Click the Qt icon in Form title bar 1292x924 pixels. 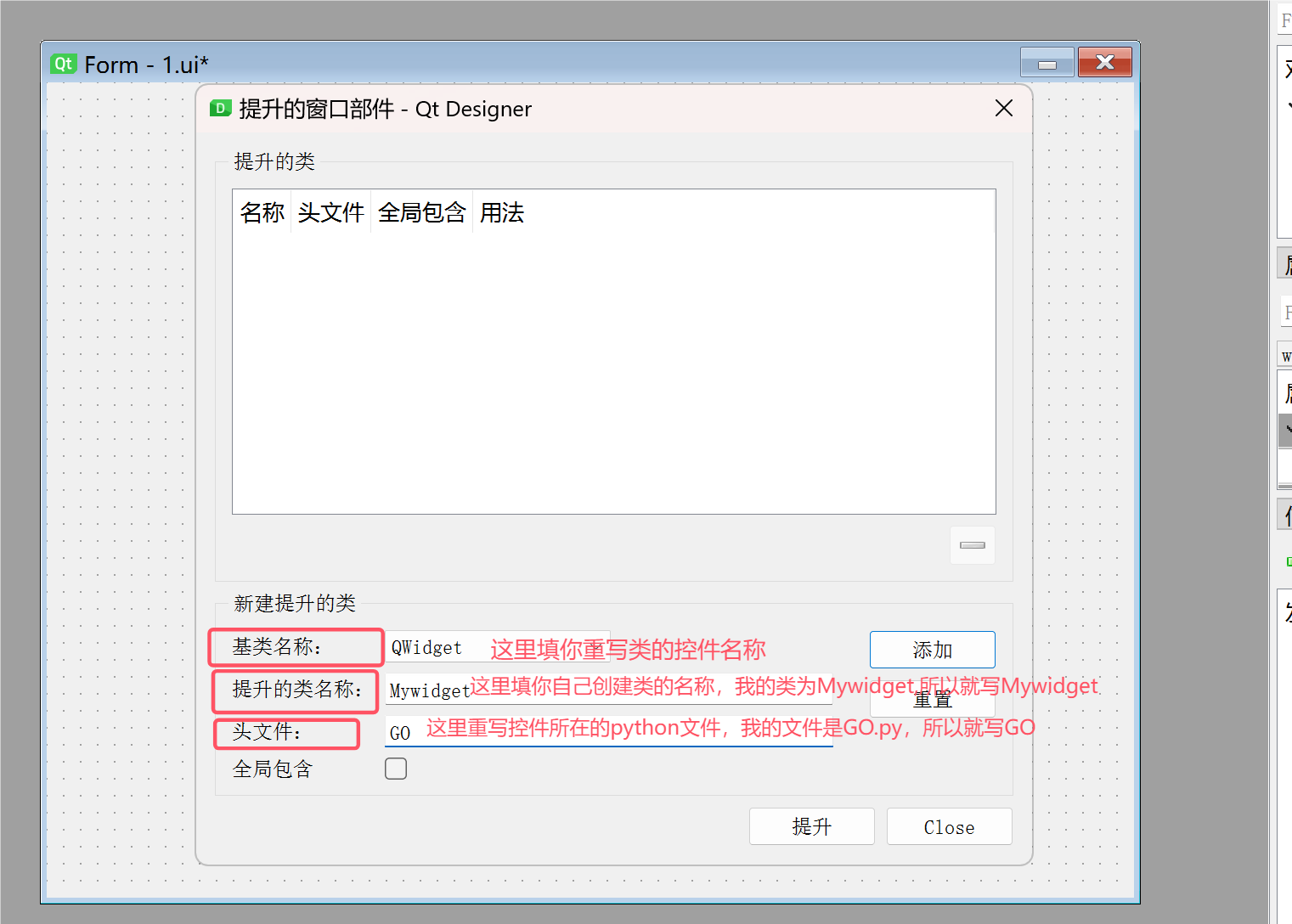tap(64, 64)
